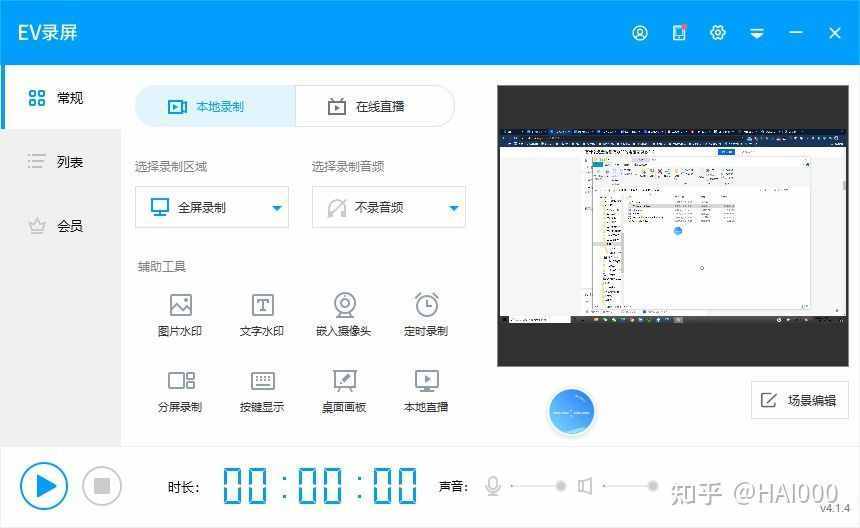Switch to the 列表 sidebar tab
860x528 pixels.
(61, 162)
